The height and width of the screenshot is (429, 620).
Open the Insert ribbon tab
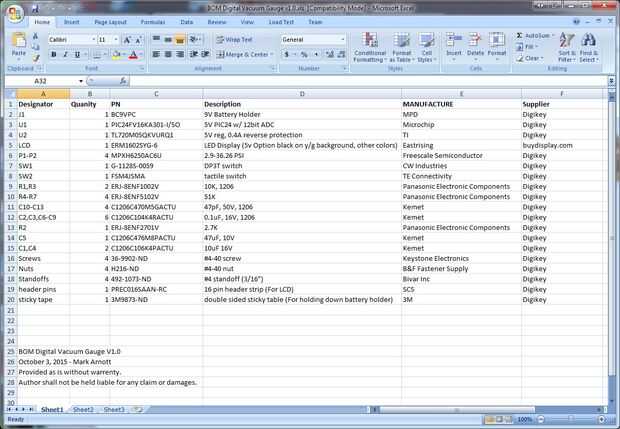[72, 22]
